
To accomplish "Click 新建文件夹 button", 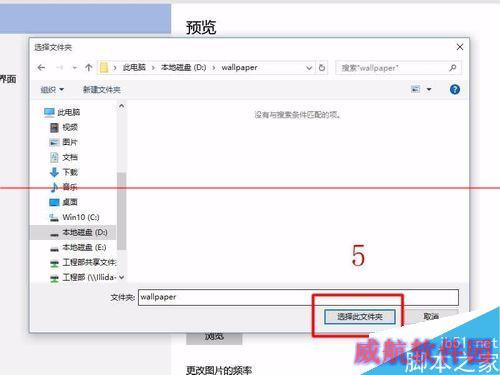I will tap(102, 90).
